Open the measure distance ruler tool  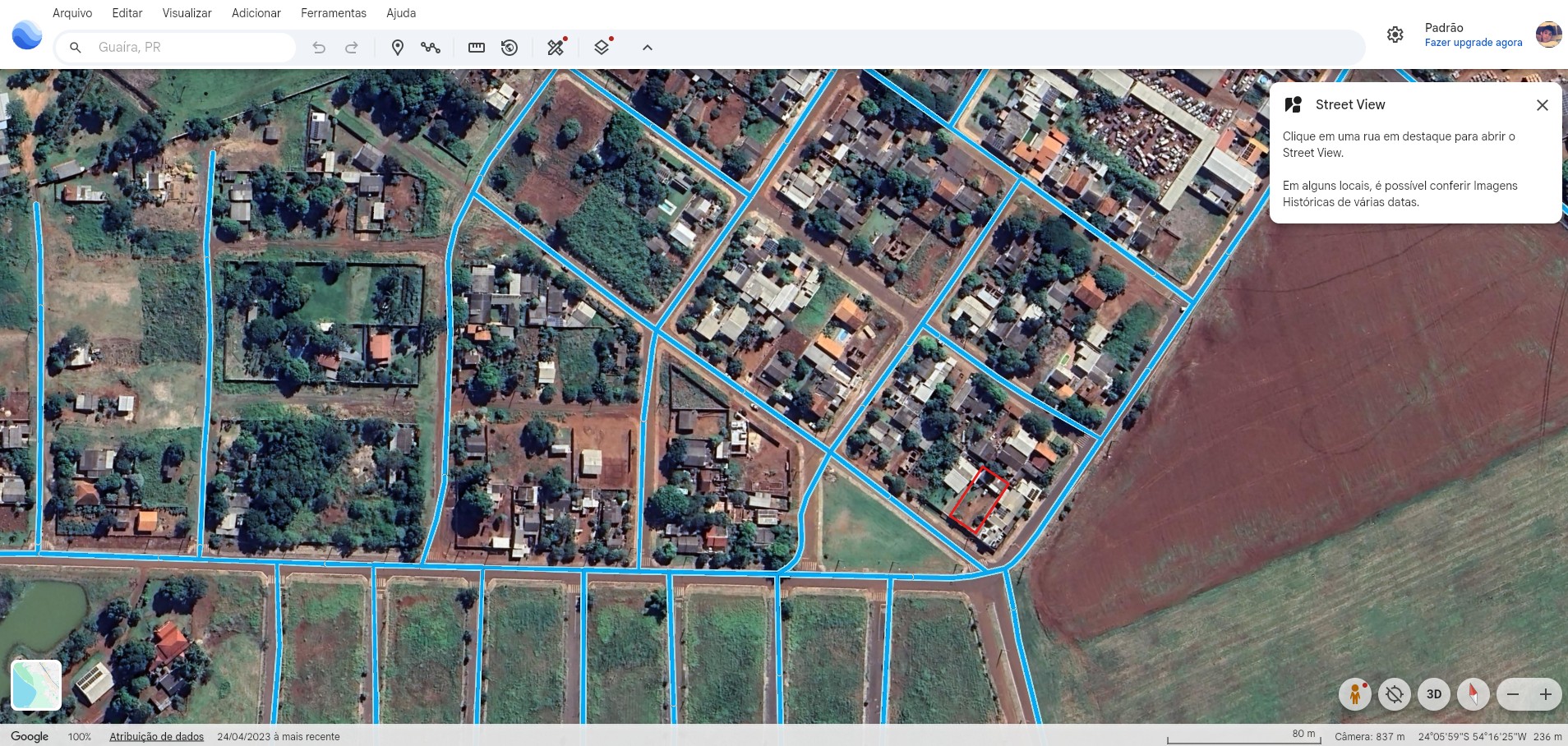click(477, 48)
